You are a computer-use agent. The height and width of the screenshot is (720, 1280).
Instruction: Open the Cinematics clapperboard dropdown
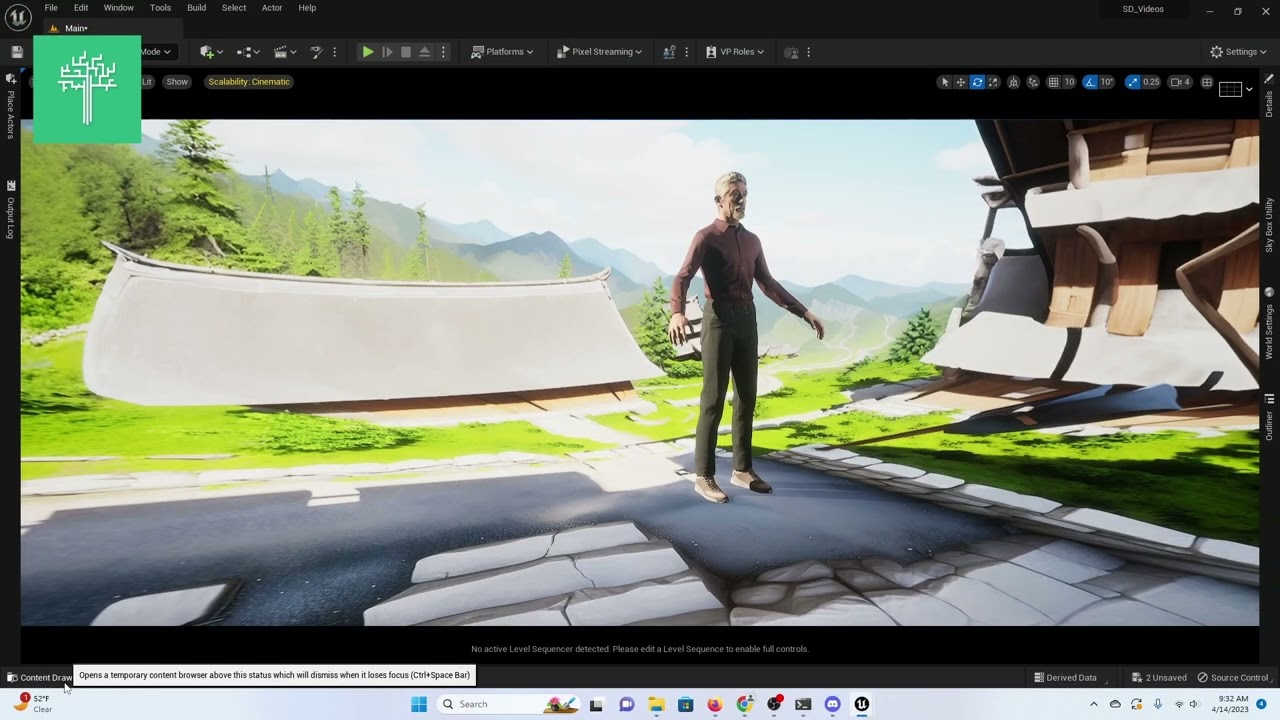pyautogui.click(x=285, y=52)
